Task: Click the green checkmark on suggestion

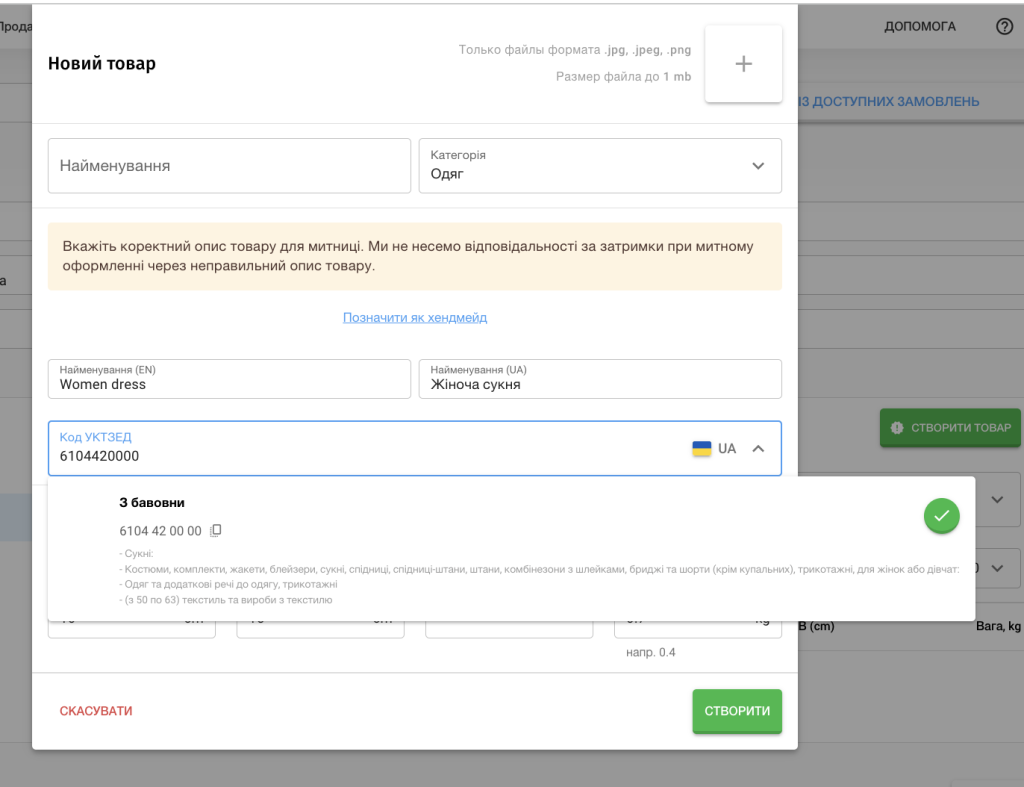Action: coord(941,516)
